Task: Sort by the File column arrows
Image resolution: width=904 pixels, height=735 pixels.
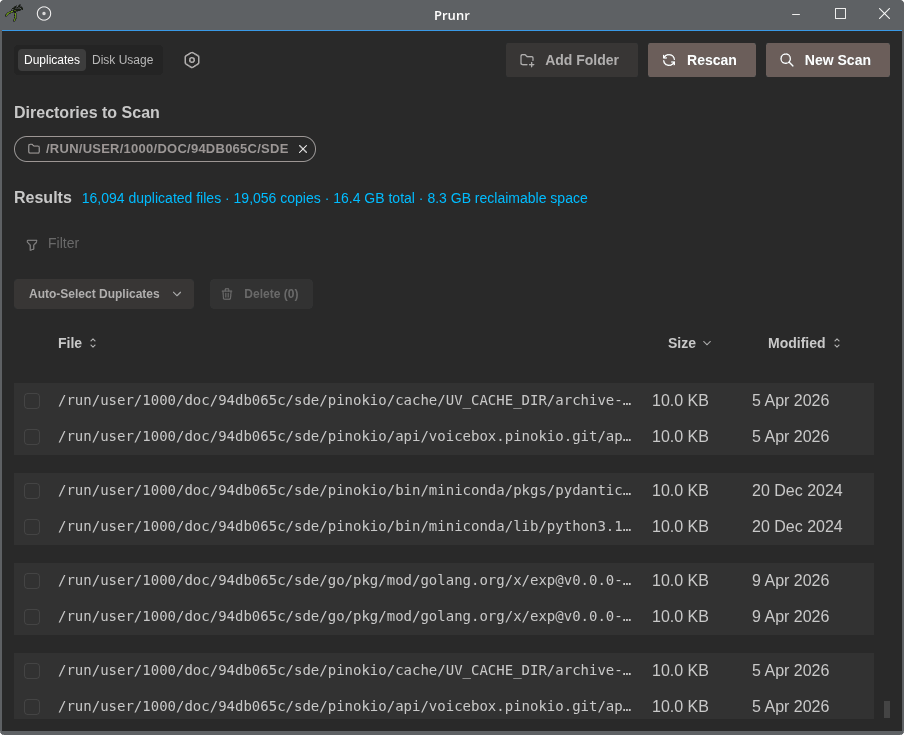Action: pos(93,343)
